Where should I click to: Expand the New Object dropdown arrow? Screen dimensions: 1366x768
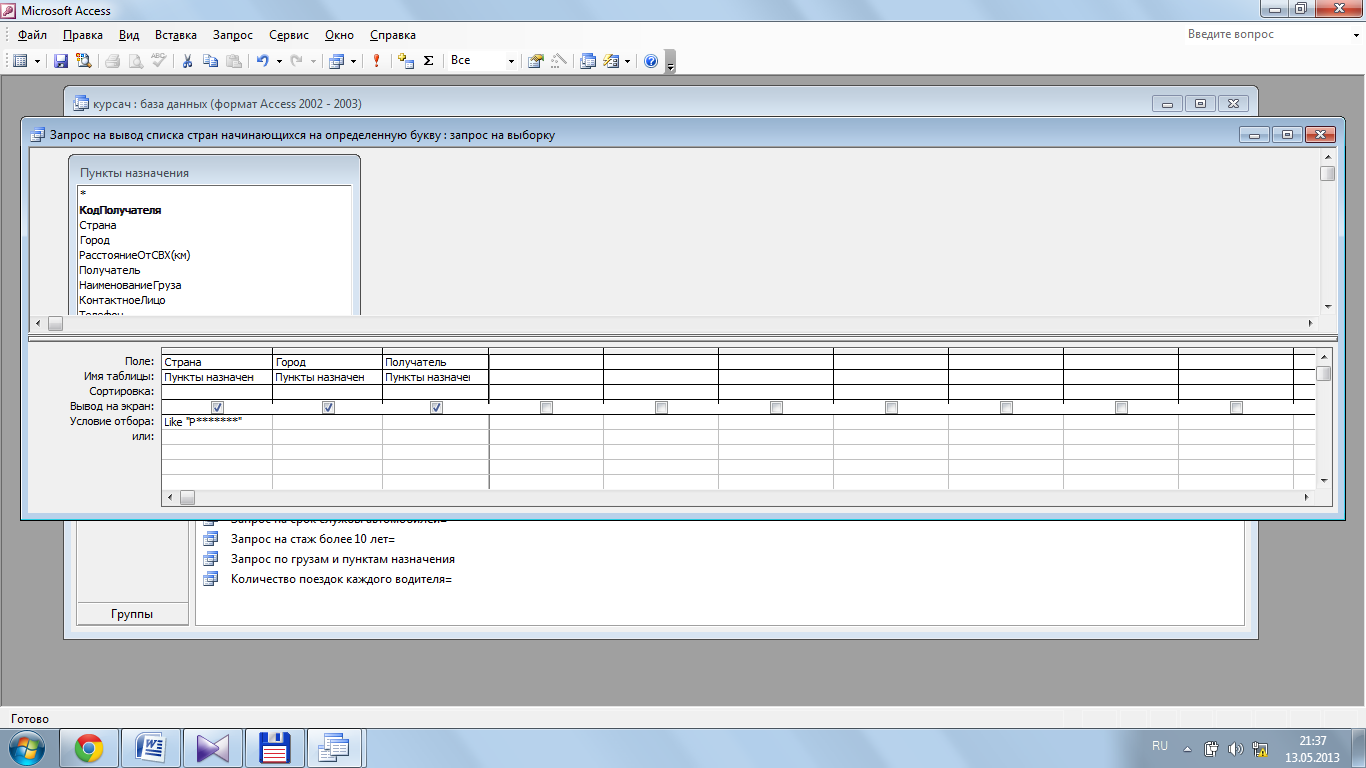coord(628,61)
